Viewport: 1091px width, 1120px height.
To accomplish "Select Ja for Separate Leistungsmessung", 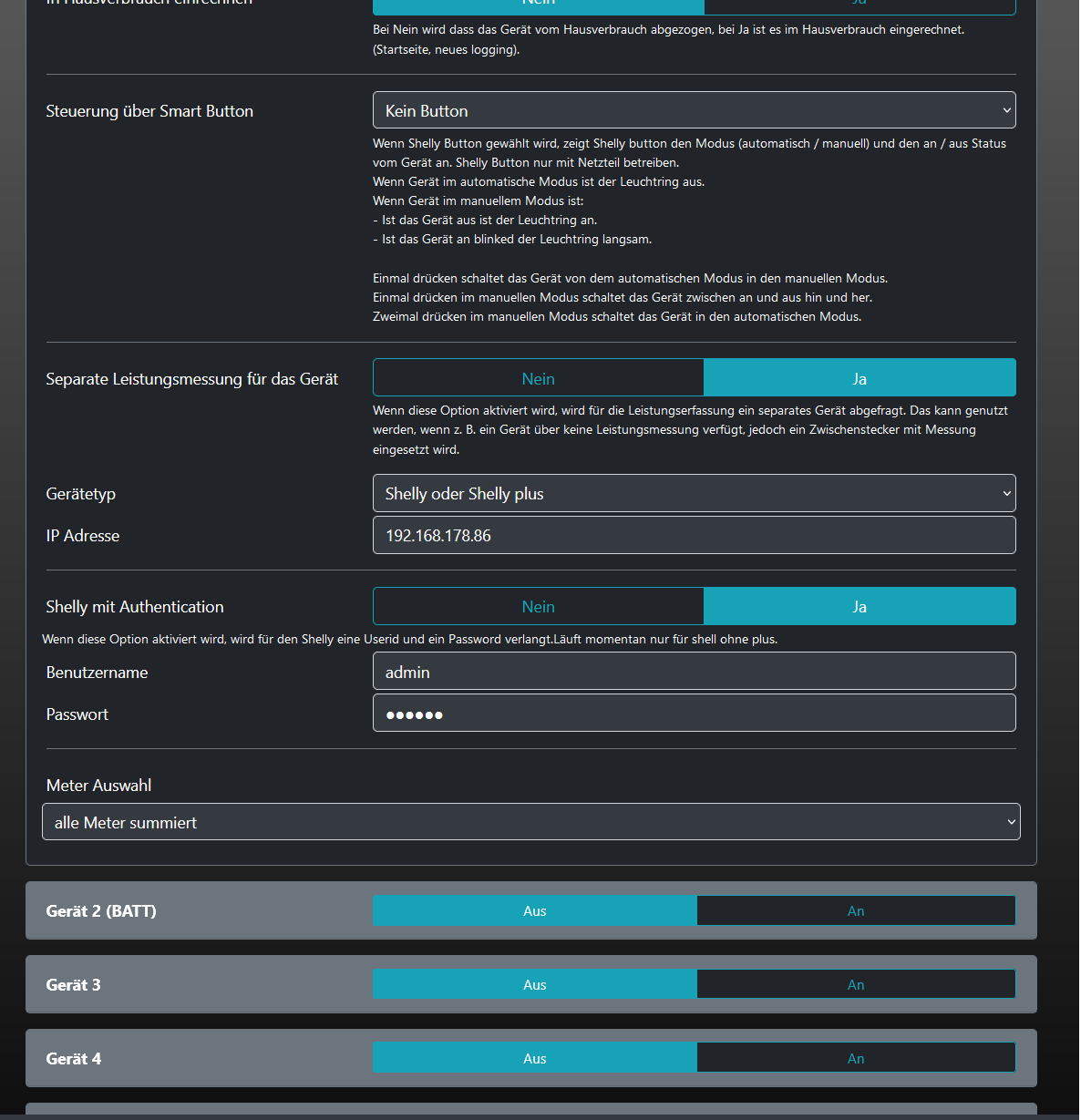I will pos(859,378).
